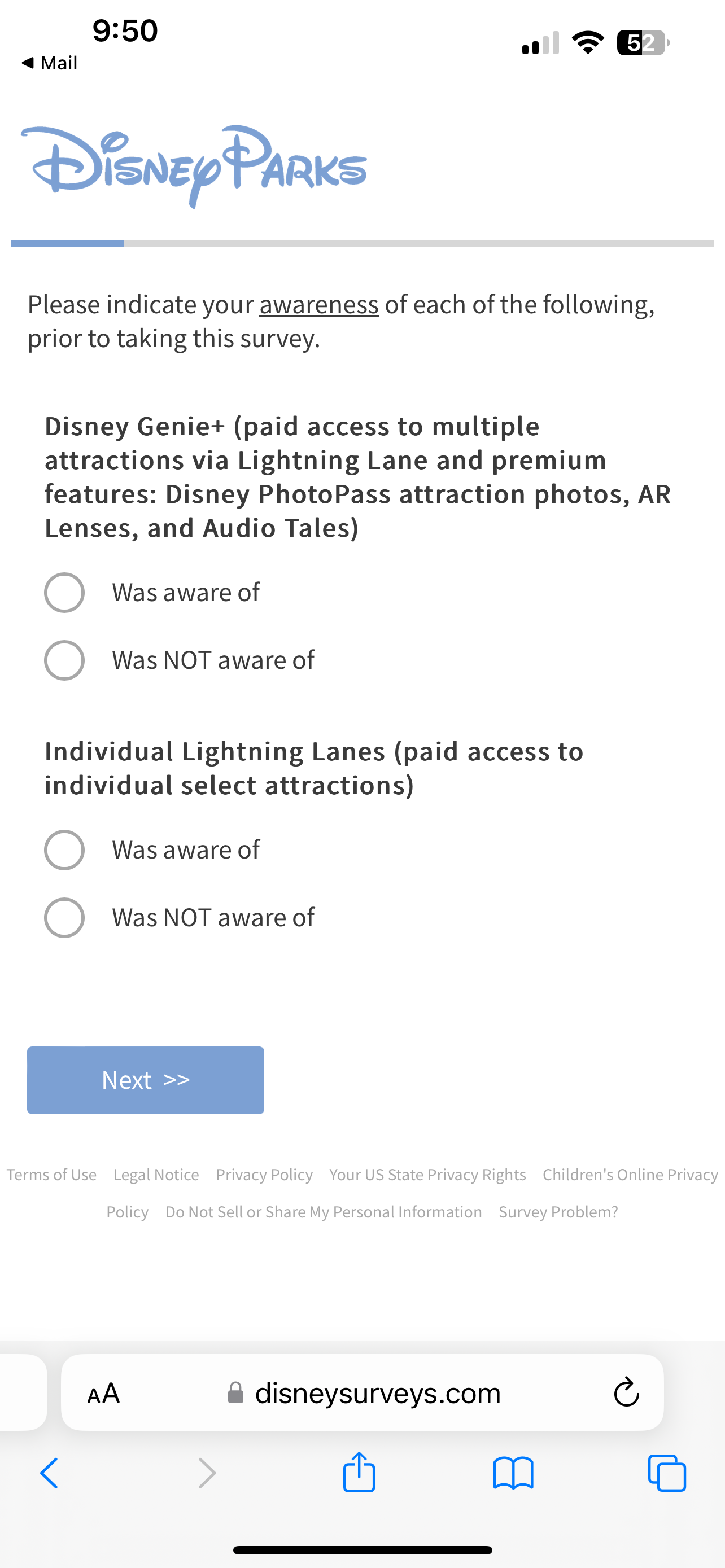Image resolution: width=725 pixels, height=1568 pixels.
Task: Show open tabs overview icon
Action: 667,1473
